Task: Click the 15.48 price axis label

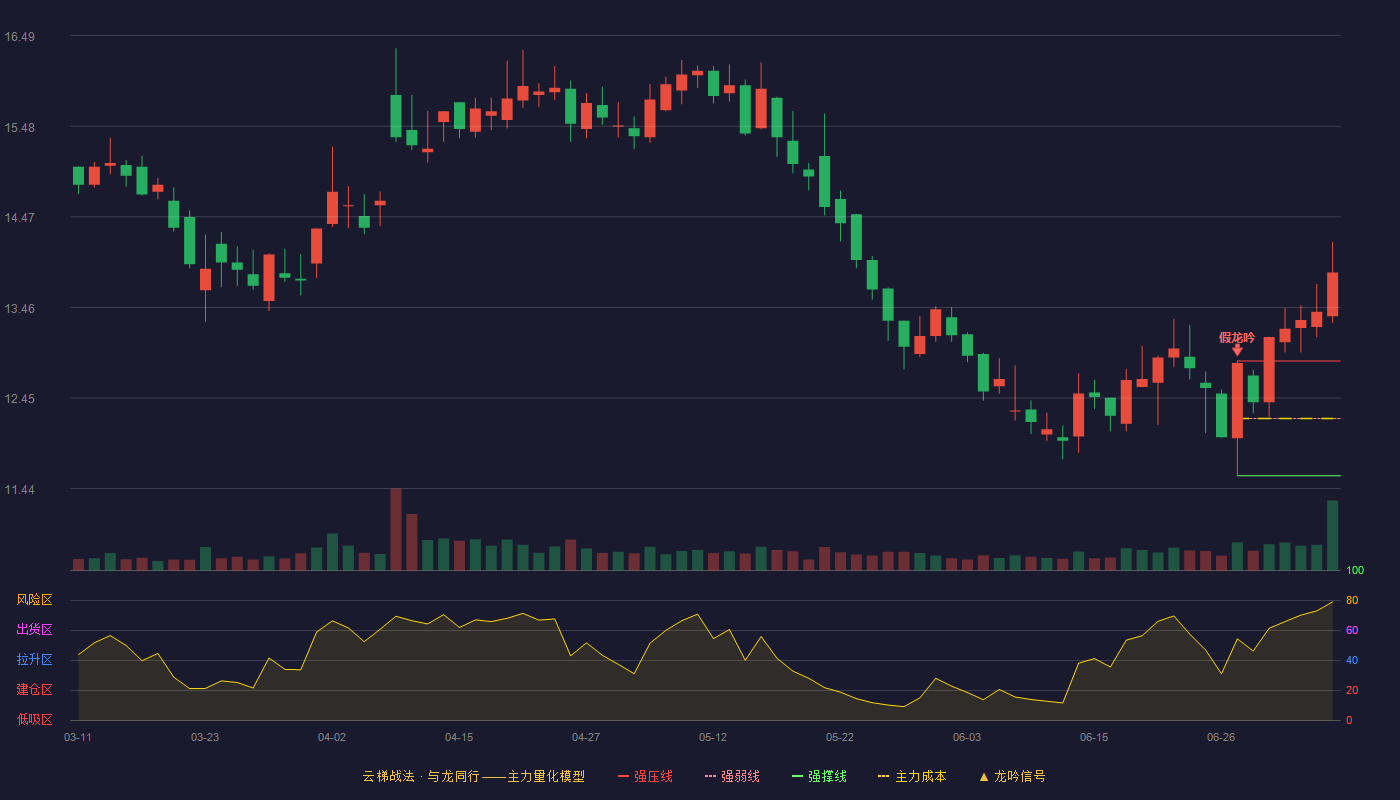Action: pyautogui.click(x=19, y=128)
